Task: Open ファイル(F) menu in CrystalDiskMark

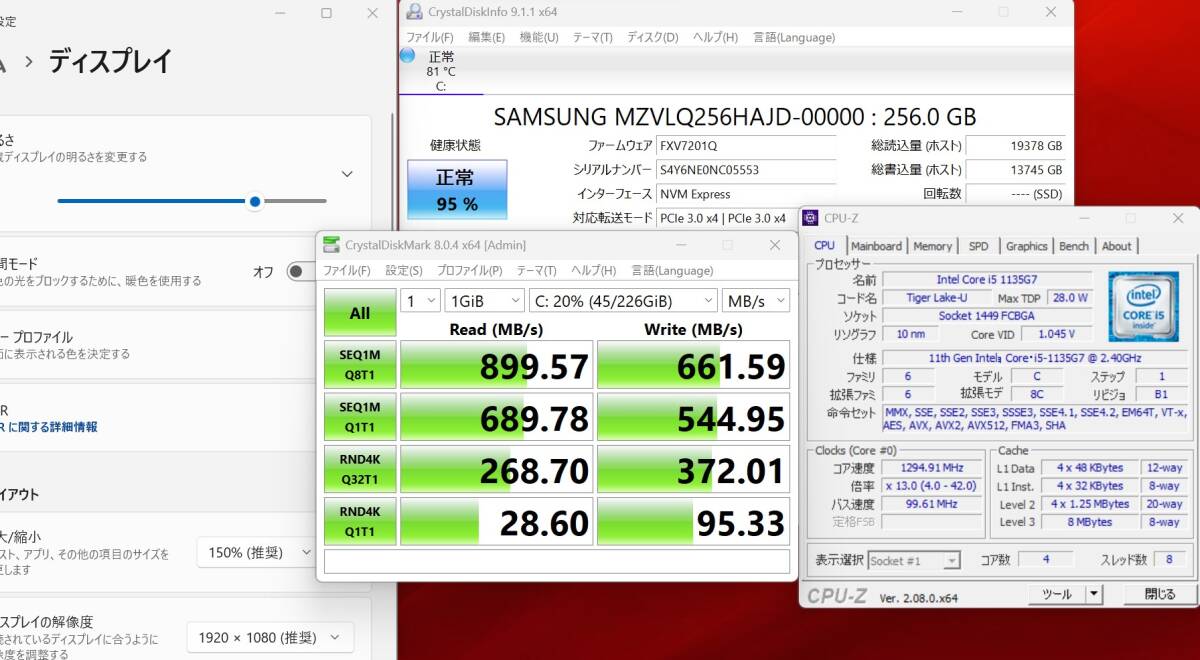Action: (346, 271)
